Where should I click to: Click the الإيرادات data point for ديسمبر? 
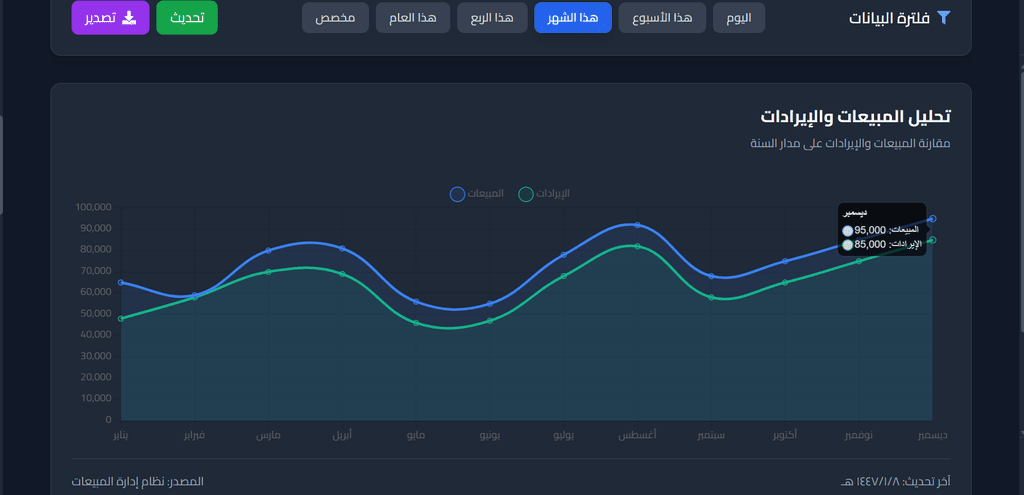(x=932, y=240)
